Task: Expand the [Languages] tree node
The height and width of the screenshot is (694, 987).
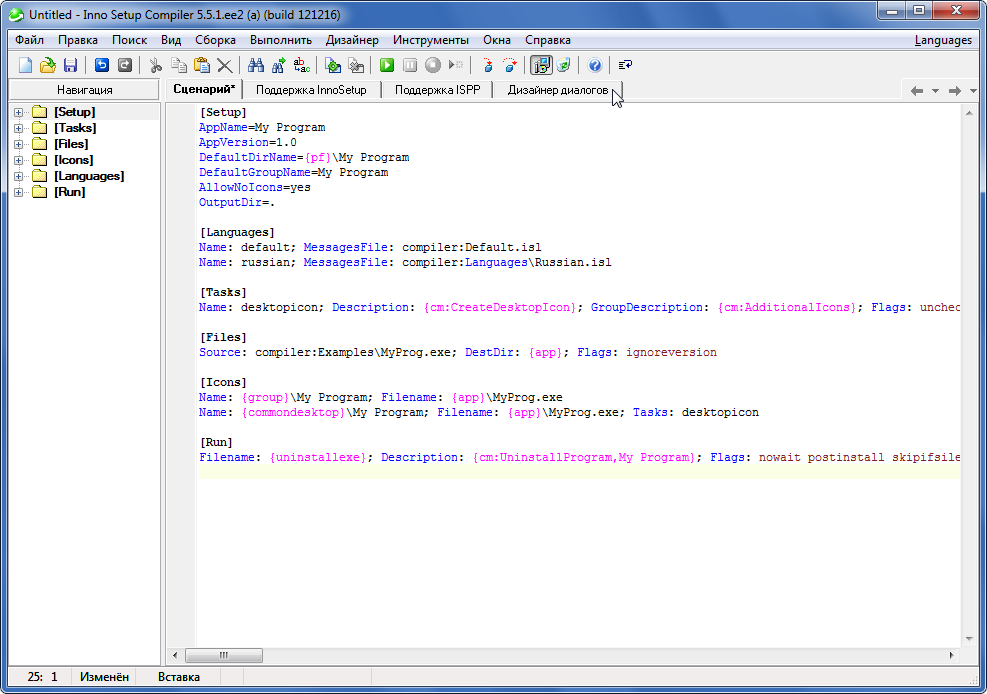Action: (x=18, y=176)
